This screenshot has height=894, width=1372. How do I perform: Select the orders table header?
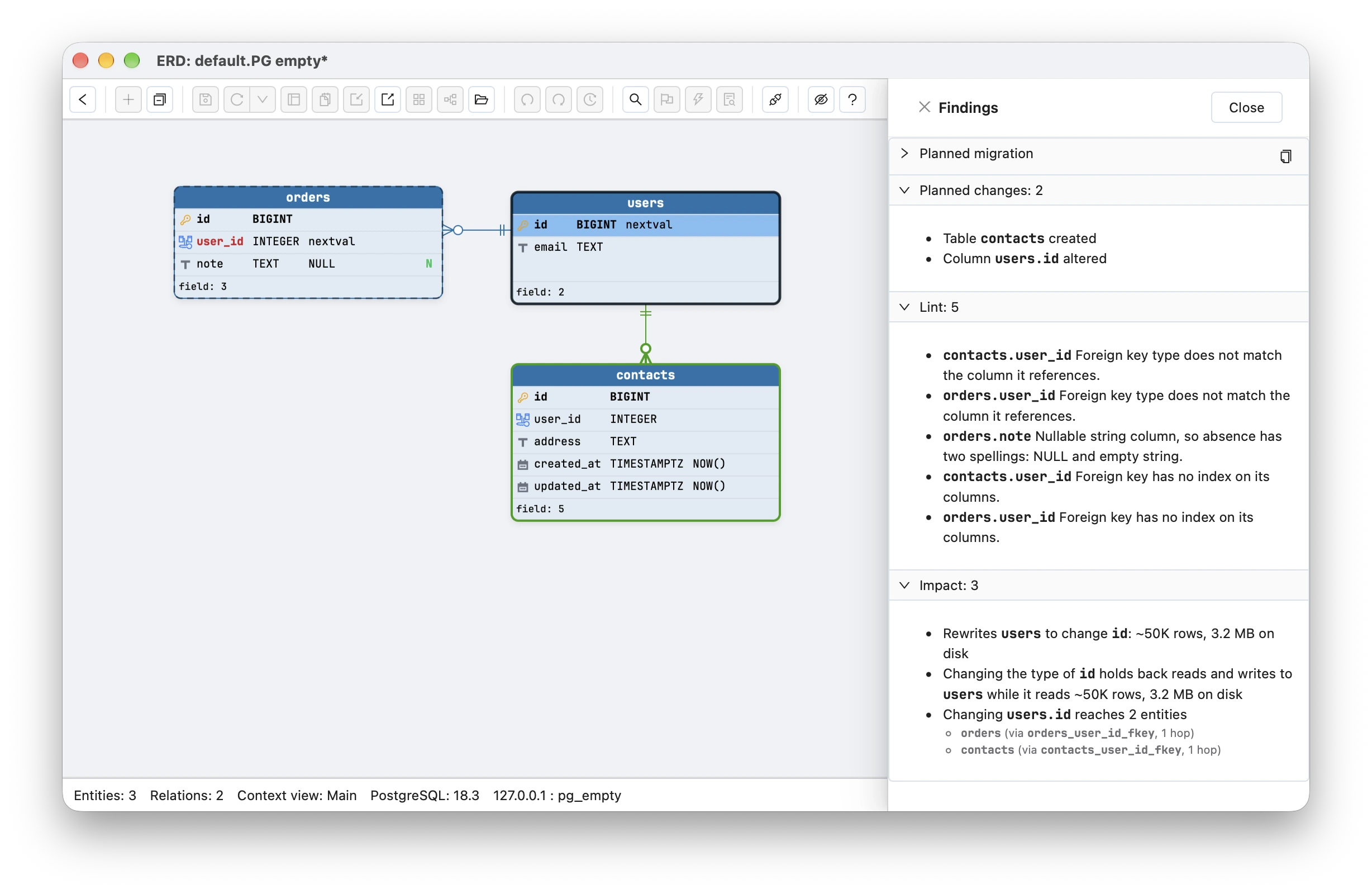[308, 198]
